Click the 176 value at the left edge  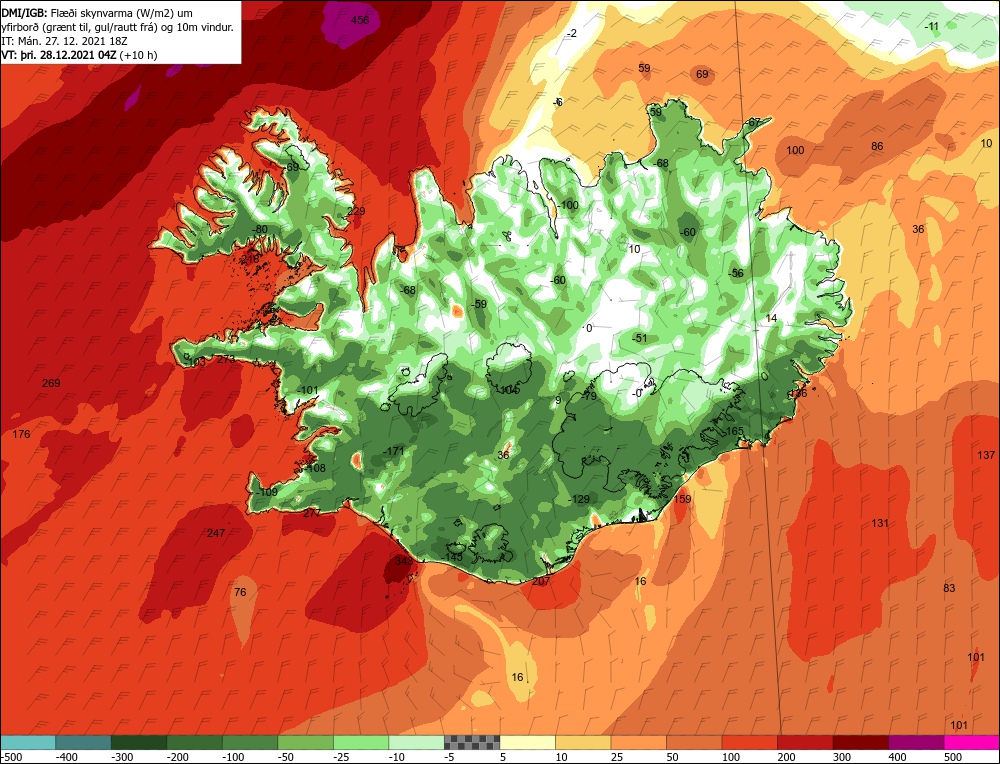21,434
